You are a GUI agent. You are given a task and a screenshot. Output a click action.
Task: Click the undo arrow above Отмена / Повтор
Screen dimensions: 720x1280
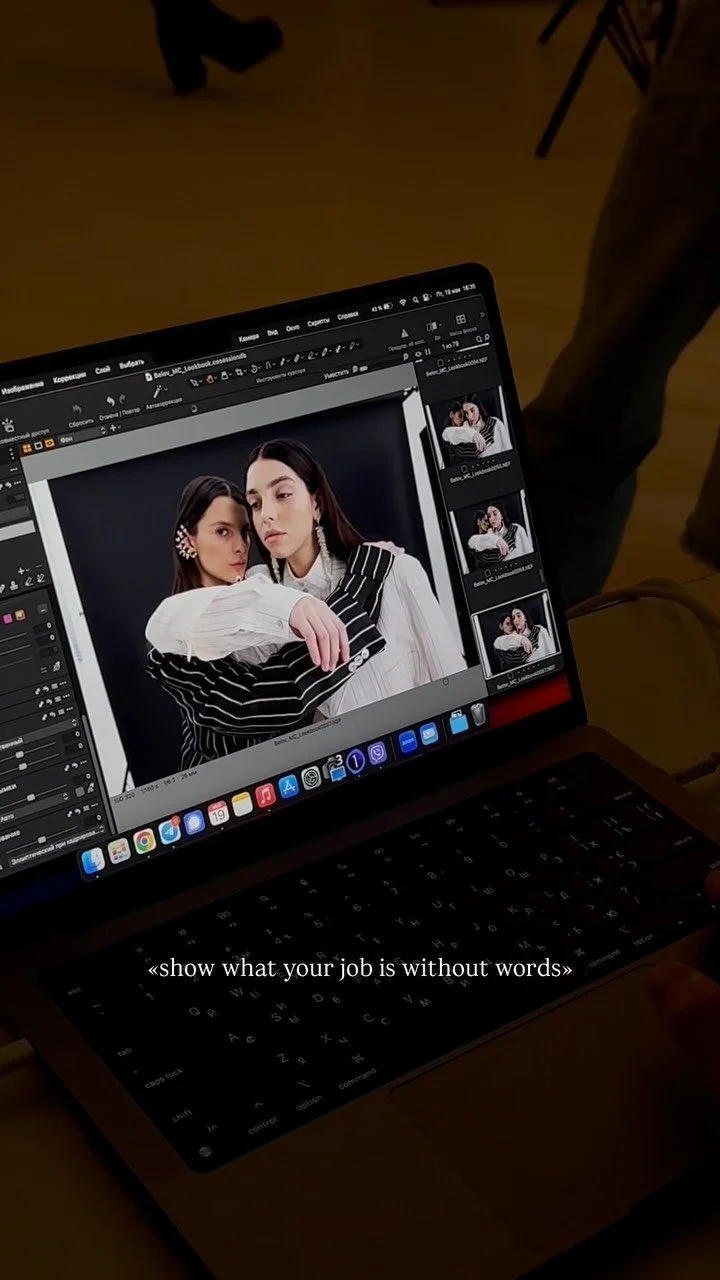(109, 401)
